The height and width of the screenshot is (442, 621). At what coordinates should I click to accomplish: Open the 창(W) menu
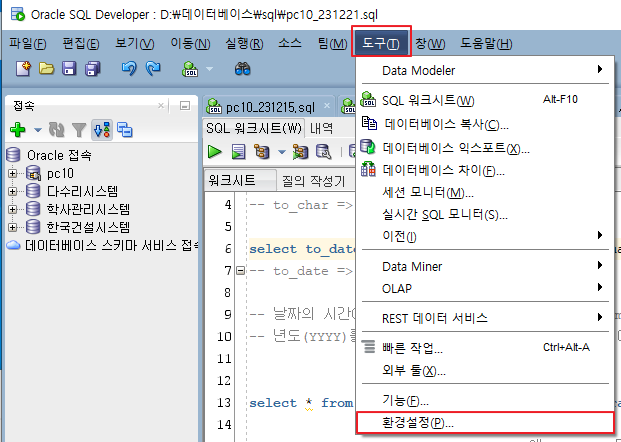(430, 43)
